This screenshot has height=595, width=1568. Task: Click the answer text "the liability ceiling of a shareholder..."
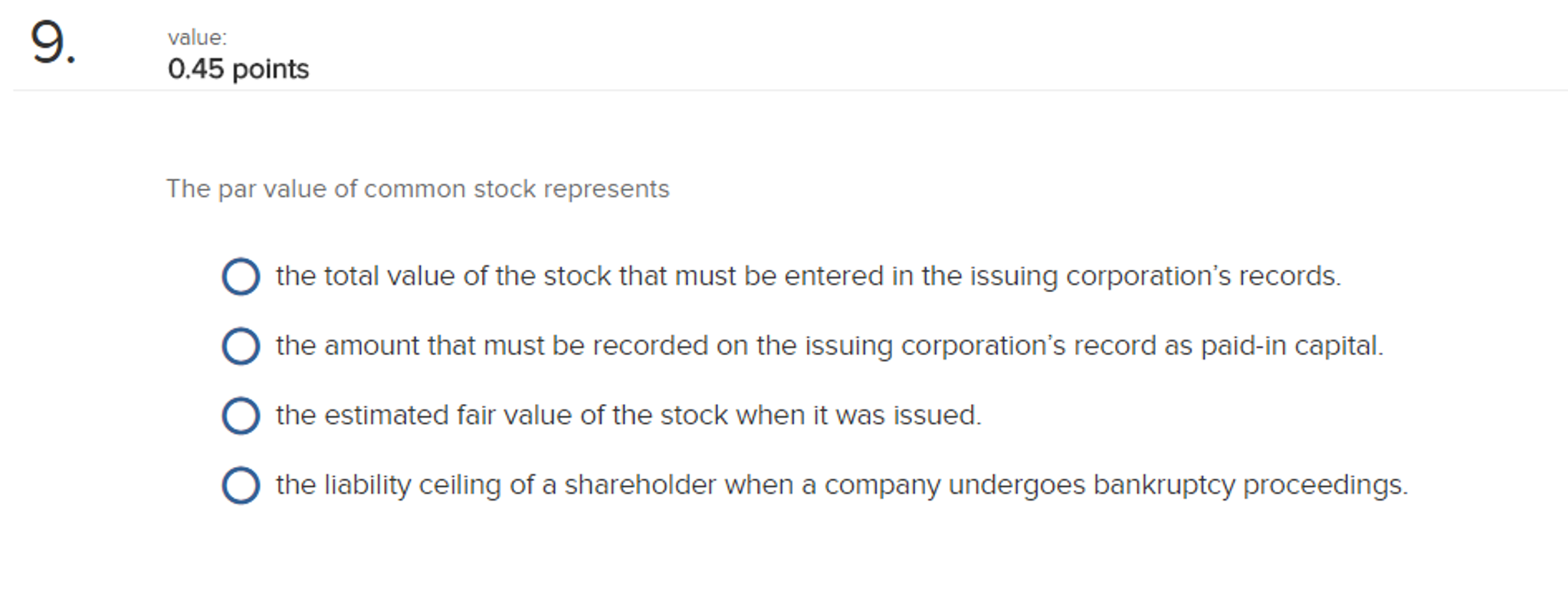point(842,485)
